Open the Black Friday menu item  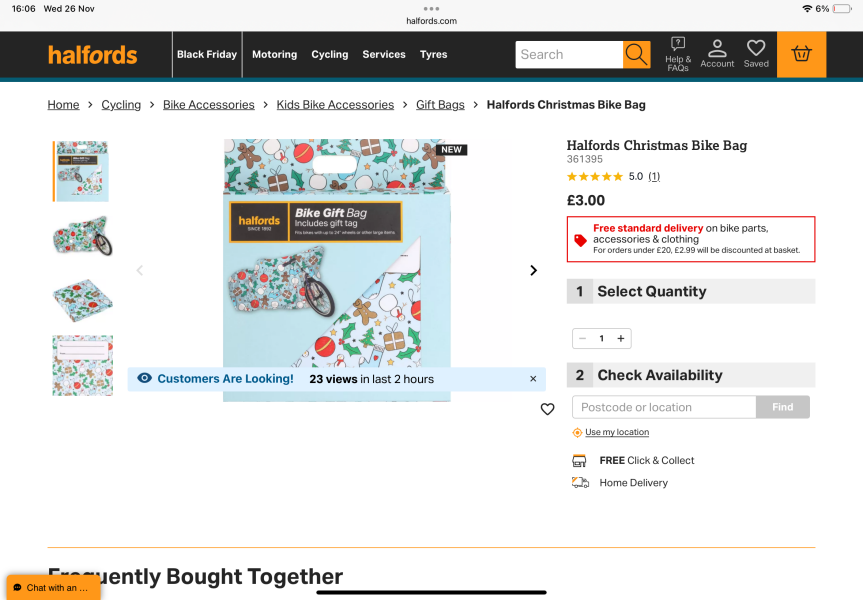click(207, 54)
